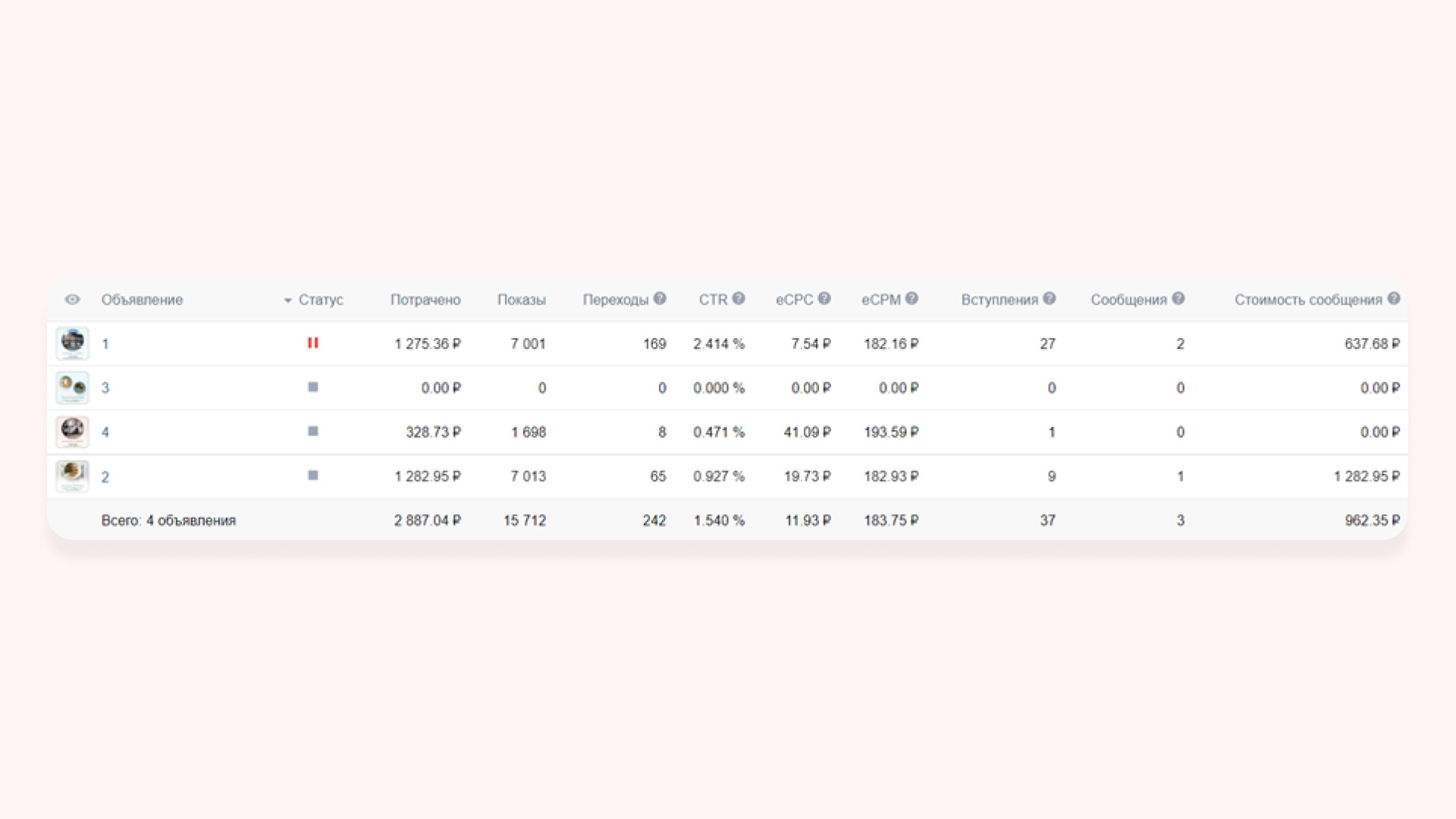Toggle the eye visibility icon in header
The image size is (1456, 819).
point(72,300)
